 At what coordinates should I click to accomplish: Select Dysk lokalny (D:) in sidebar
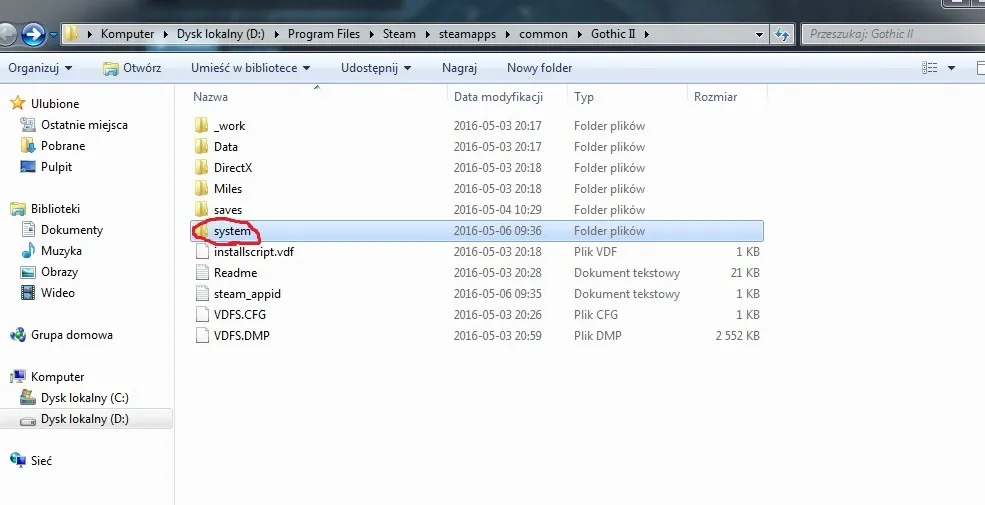85,419
